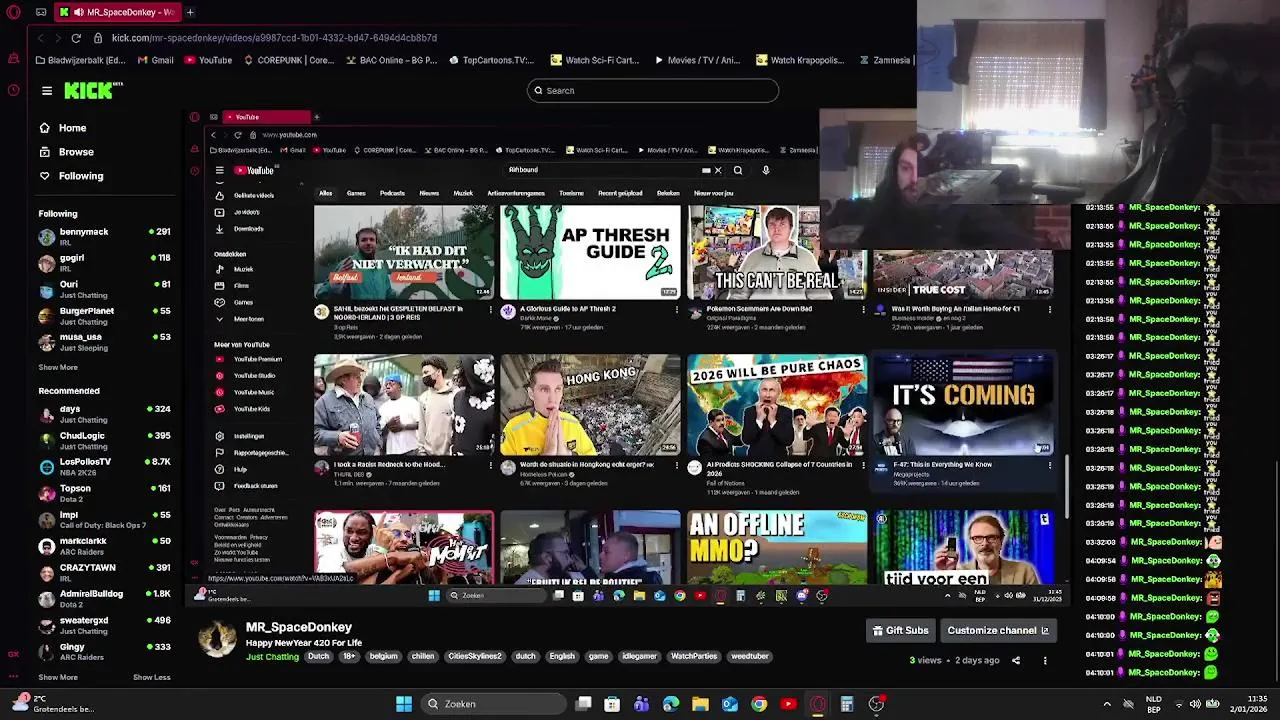Click the idlegamer tag
The image size is (1280, 720).
[x=639, y=657]
